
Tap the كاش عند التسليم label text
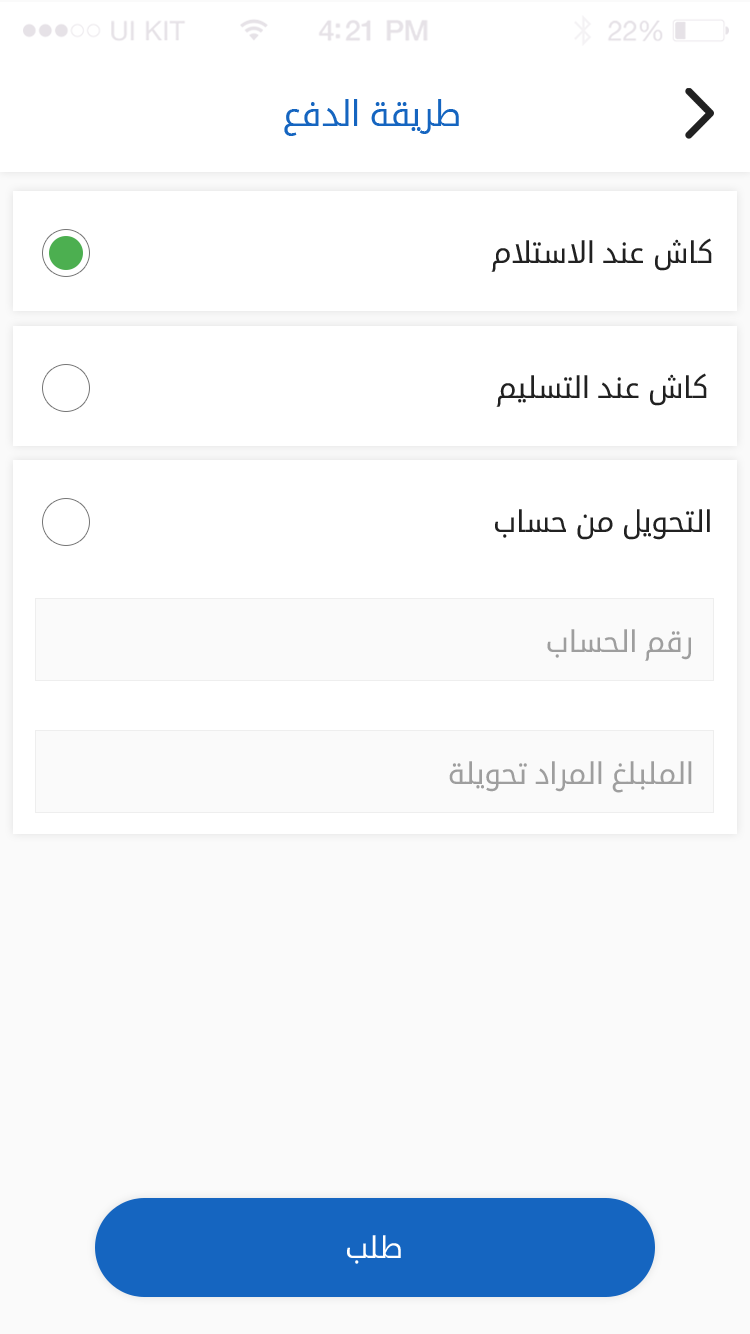coord(602,388)
